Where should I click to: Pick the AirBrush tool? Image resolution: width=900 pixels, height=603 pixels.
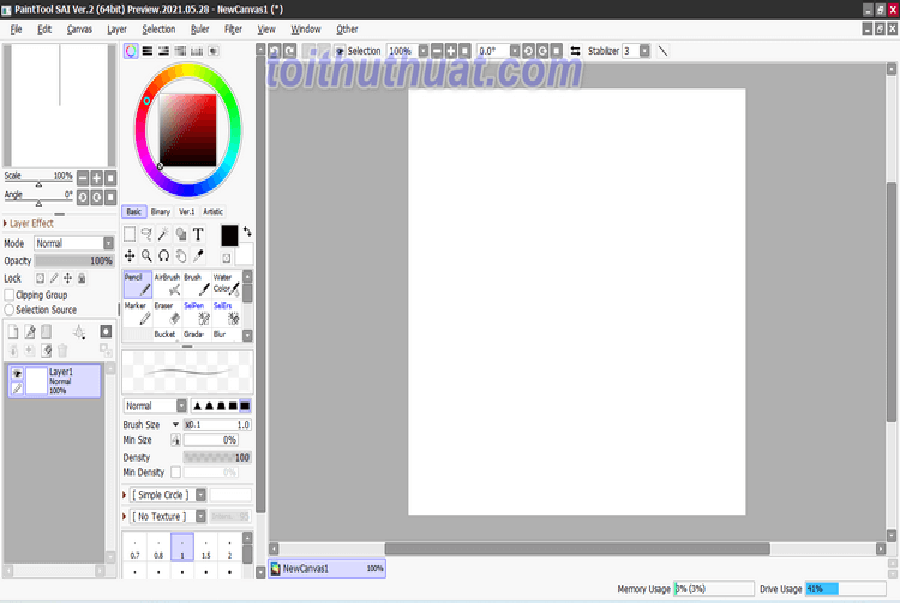(168, 285)
